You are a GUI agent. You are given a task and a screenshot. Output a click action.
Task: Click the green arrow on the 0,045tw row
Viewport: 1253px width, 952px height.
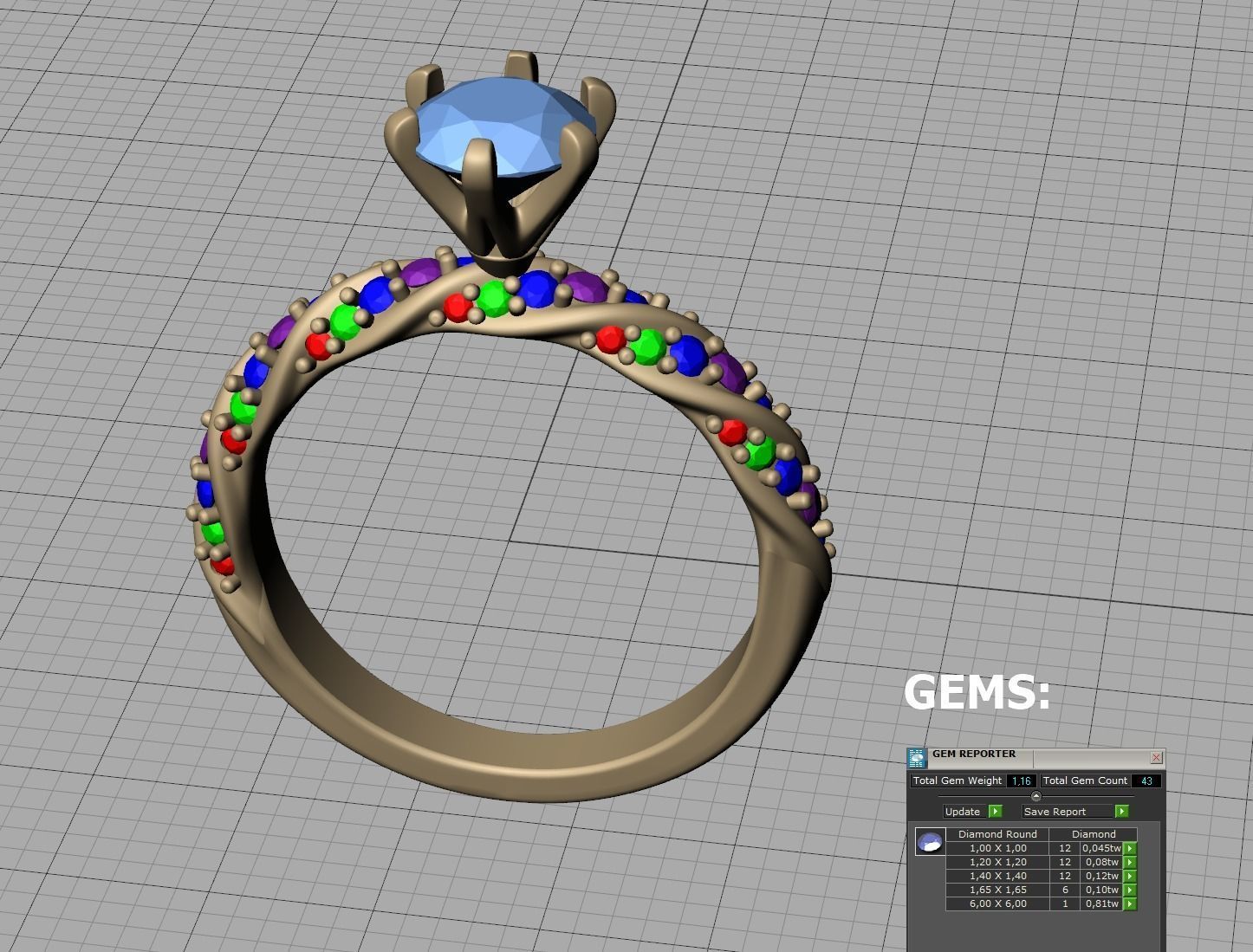[1130, 848]
